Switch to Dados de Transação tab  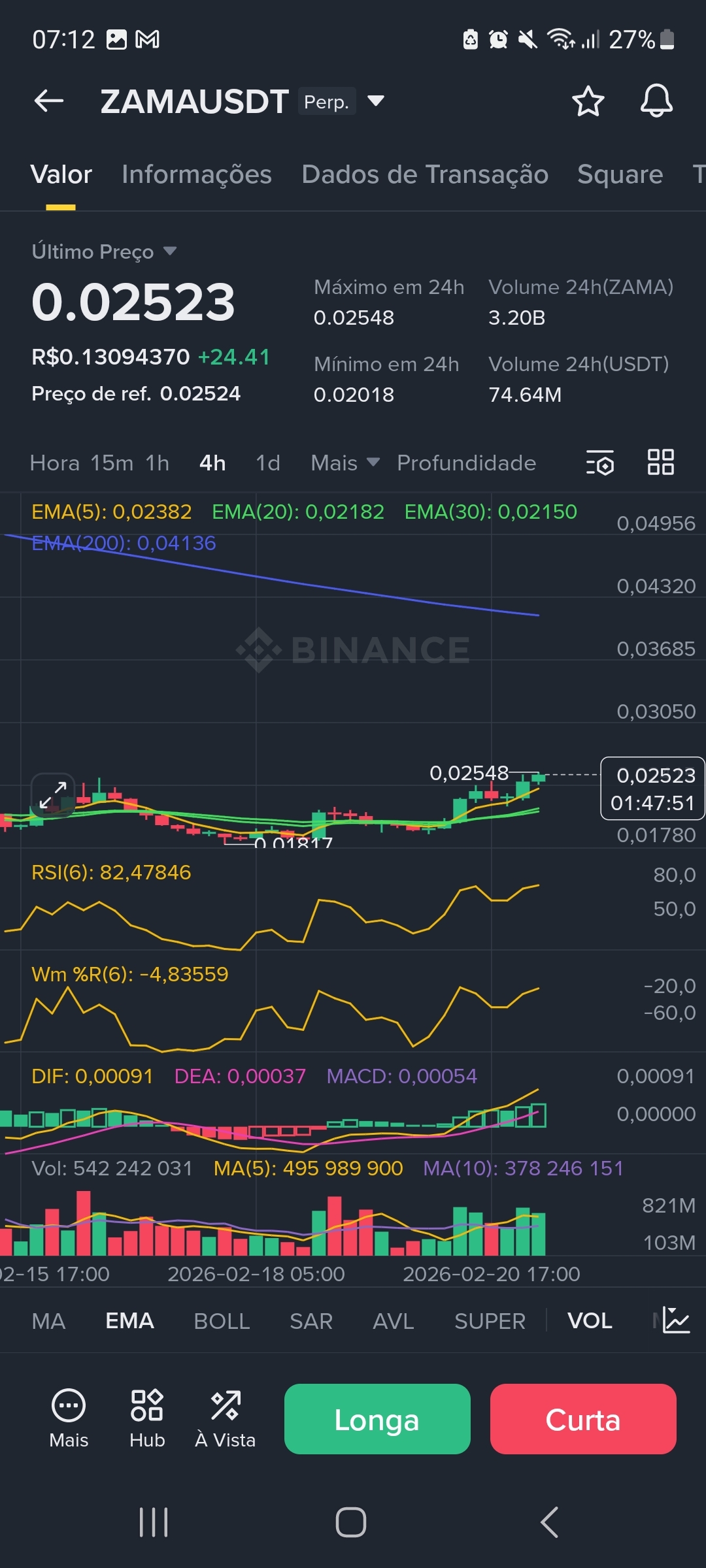425,174
